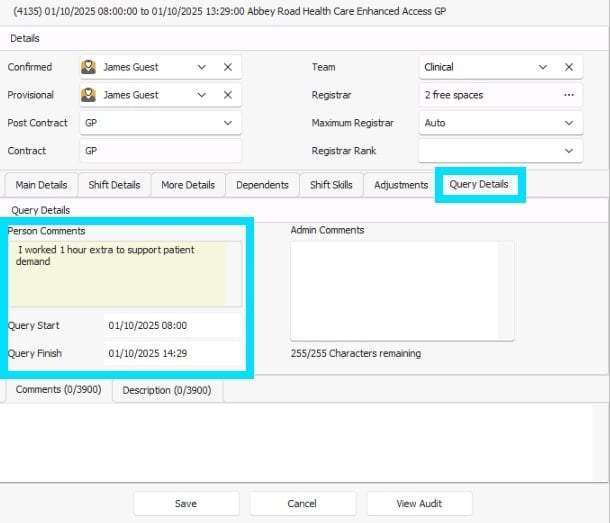
Task: Click the Cancel button
Action: pos(302,504)
